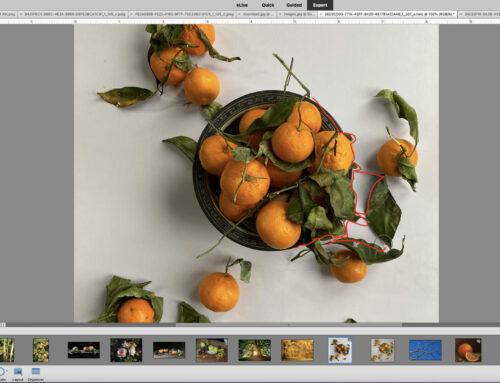Screen dimensions: 500x383
Task: Open the Layout options icon
Action: click(x=18, y=374)
